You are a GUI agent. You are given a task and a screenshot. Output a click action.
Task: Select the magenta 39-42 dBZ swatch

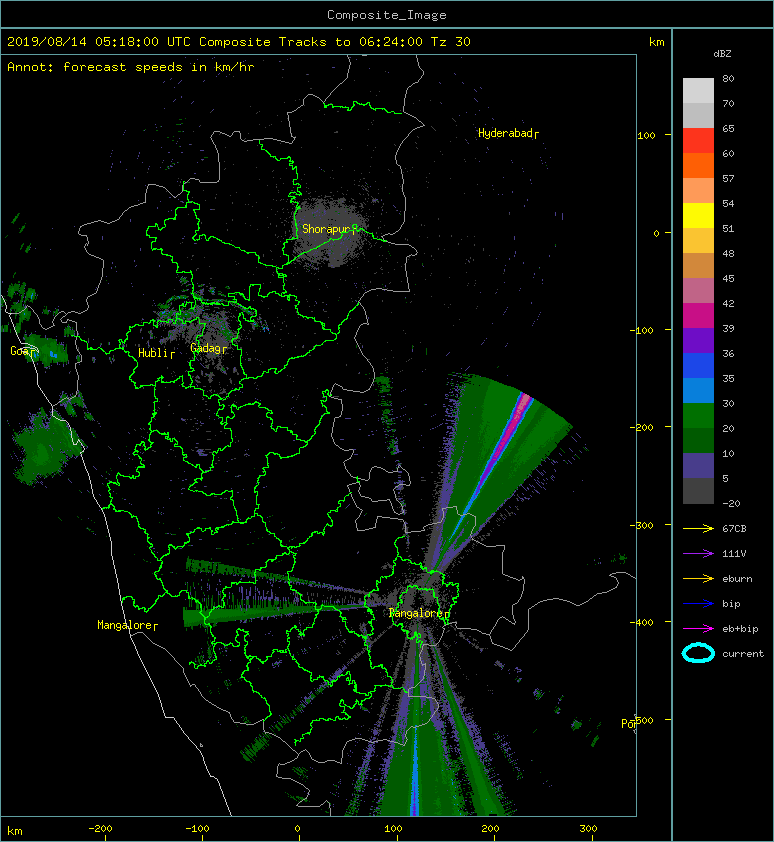point(698,315)
